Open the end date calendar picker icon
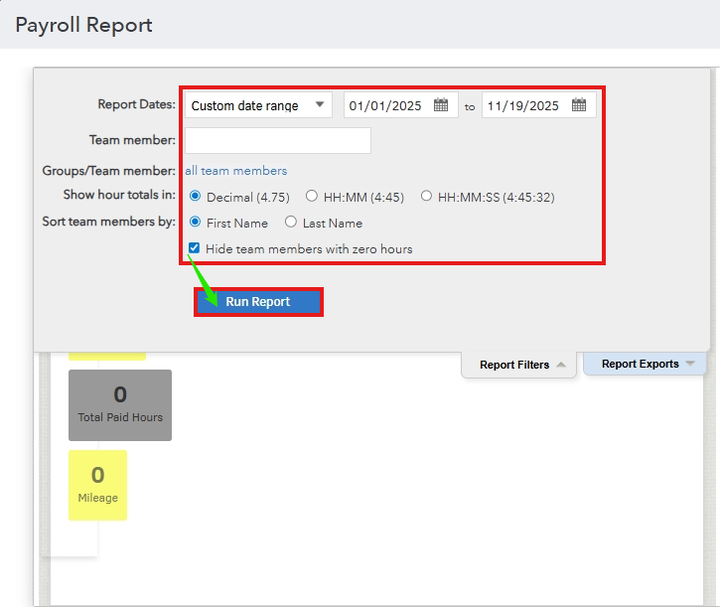Viewport: 720px width, 607px height. 579,105
